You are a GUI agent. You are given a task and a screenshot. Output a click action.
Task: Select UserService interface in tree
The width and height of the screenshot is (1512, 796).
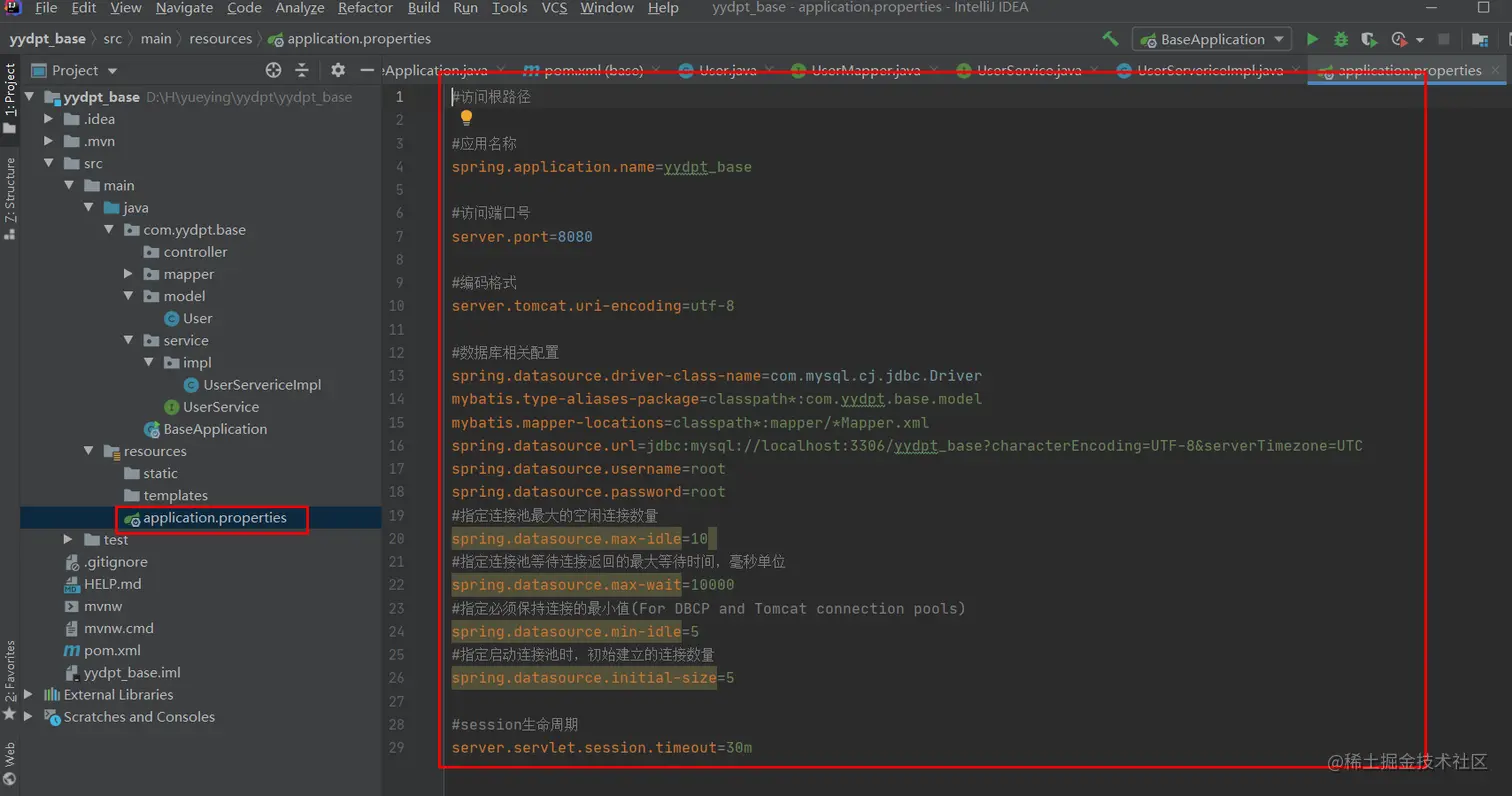click(x=220, y=407)
